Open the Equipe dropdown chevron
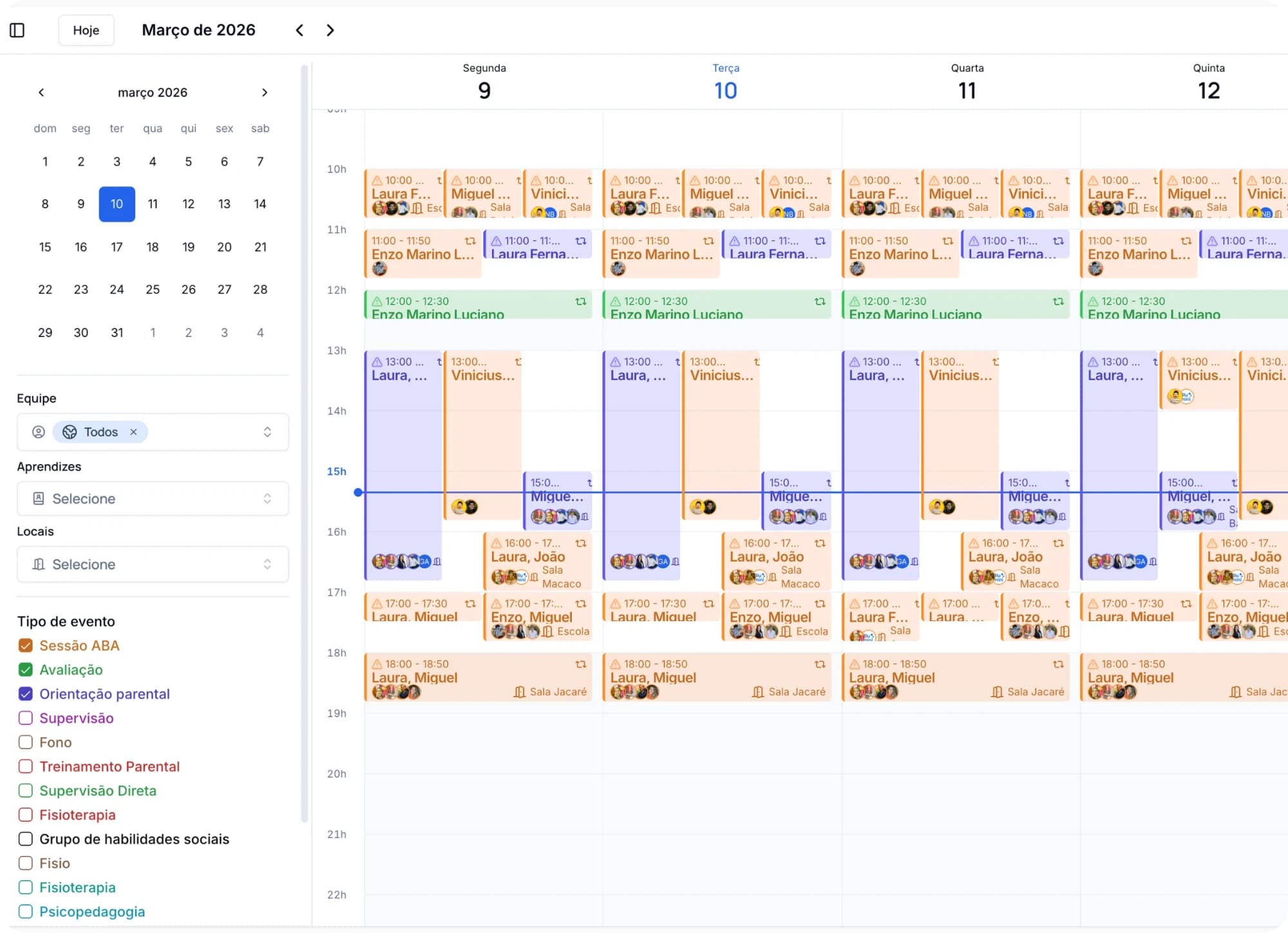1288x933 pixels. pyautogui.click(x=267, y=432)
